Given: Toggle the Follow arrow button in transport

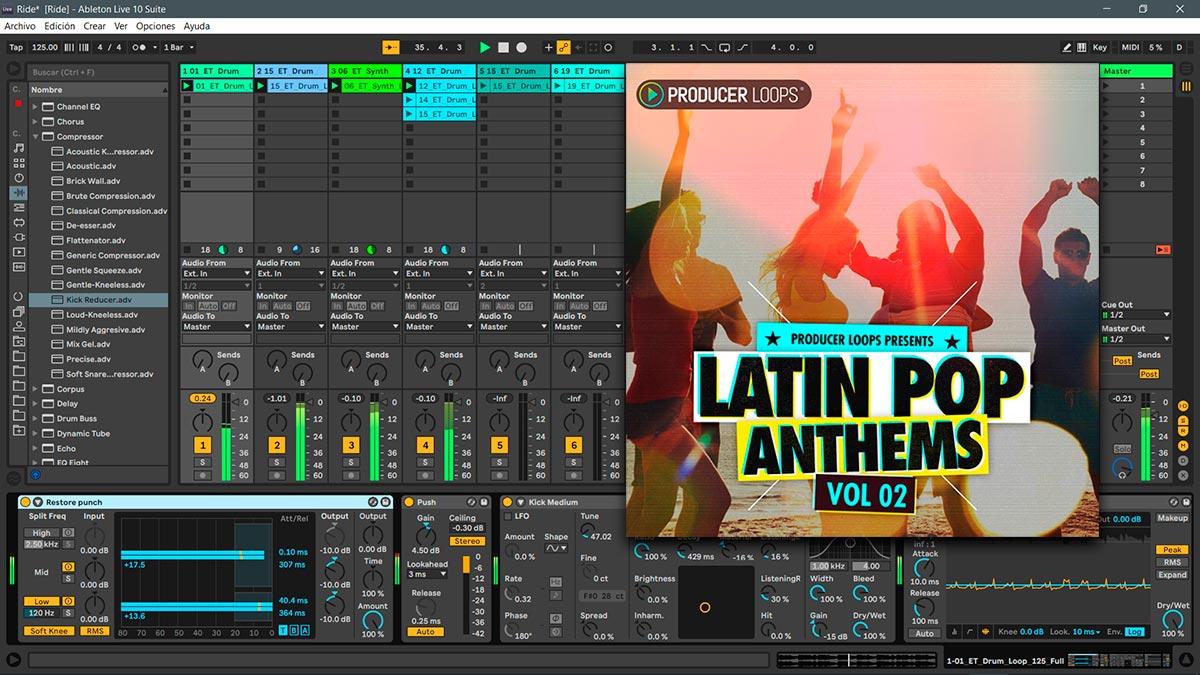Looking at the screenshot, I should [390, 47].
